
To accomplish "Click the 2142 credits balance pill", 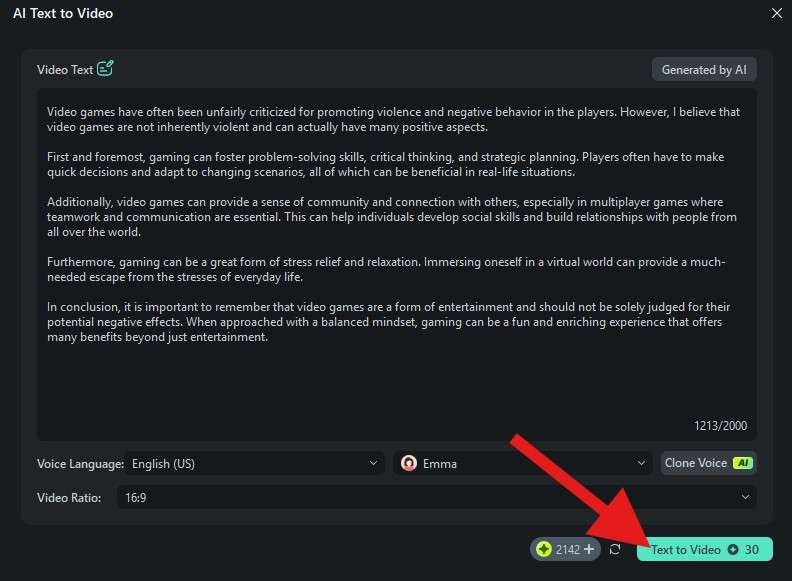I will (566, 549).
